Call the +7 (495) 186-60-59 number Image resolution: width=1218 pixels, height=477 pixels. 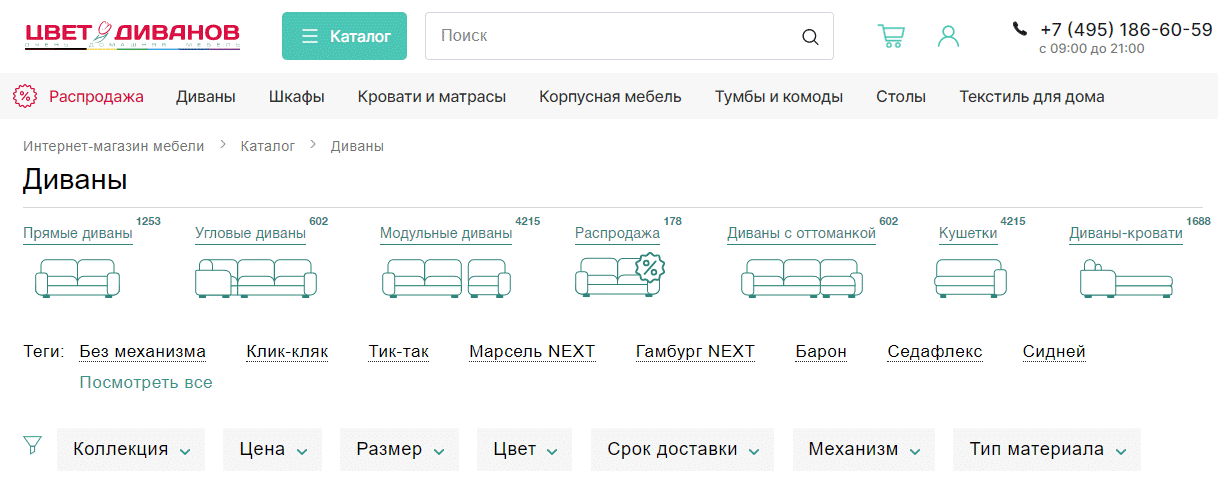[x=1126, y=29]
